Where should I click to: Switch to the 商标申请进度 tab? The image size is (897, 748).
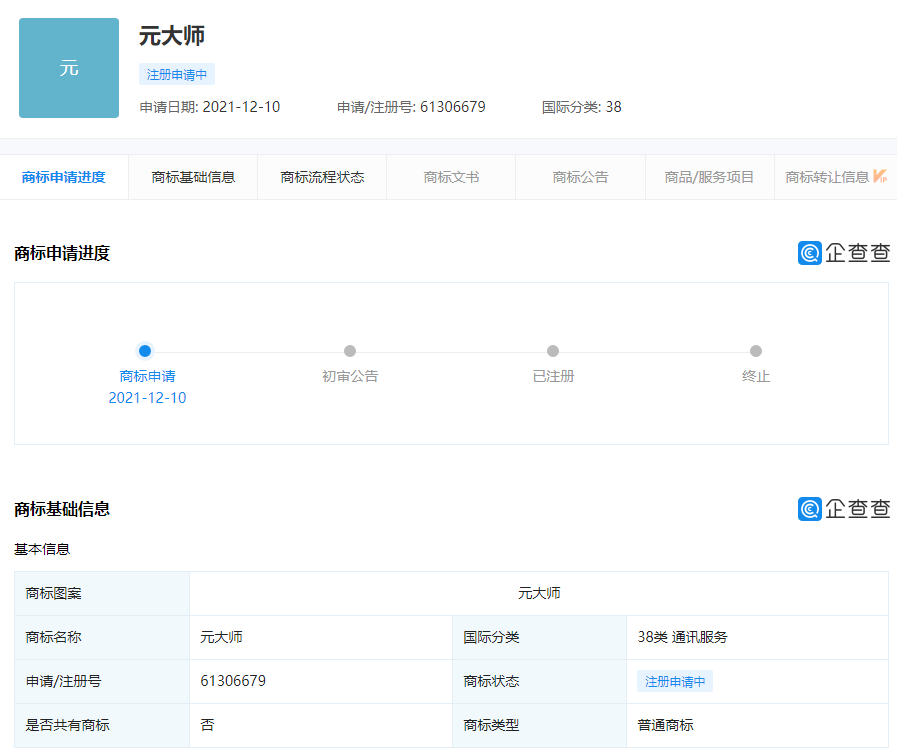tap(64, 177)
